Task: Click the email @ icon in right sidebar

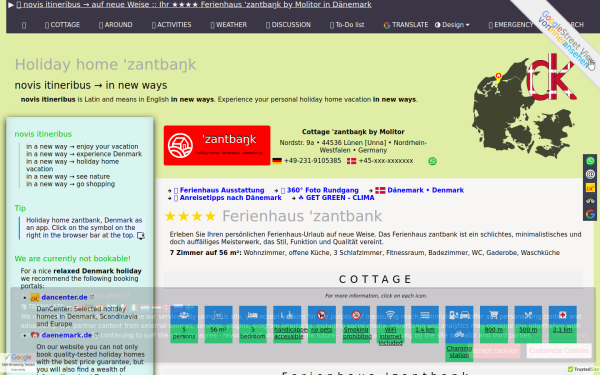Action: pos(590,174)
